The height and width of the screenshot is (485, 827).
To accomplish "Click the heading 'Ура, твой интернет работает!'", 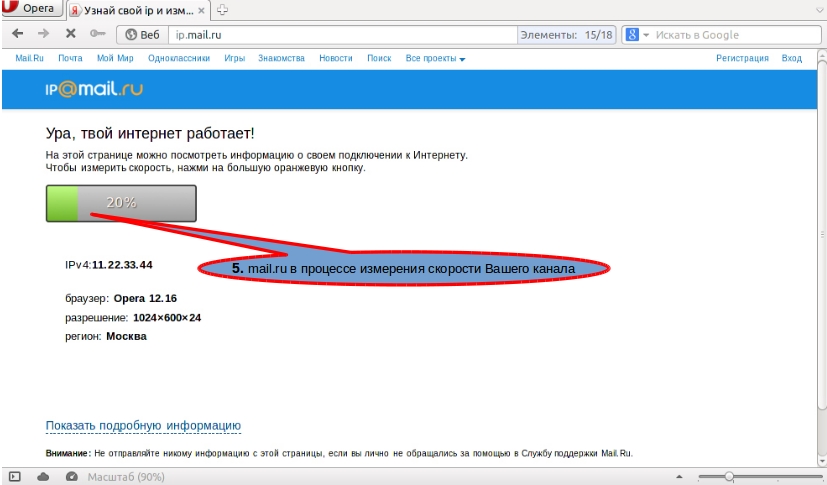I will click(x=150, y=133).
